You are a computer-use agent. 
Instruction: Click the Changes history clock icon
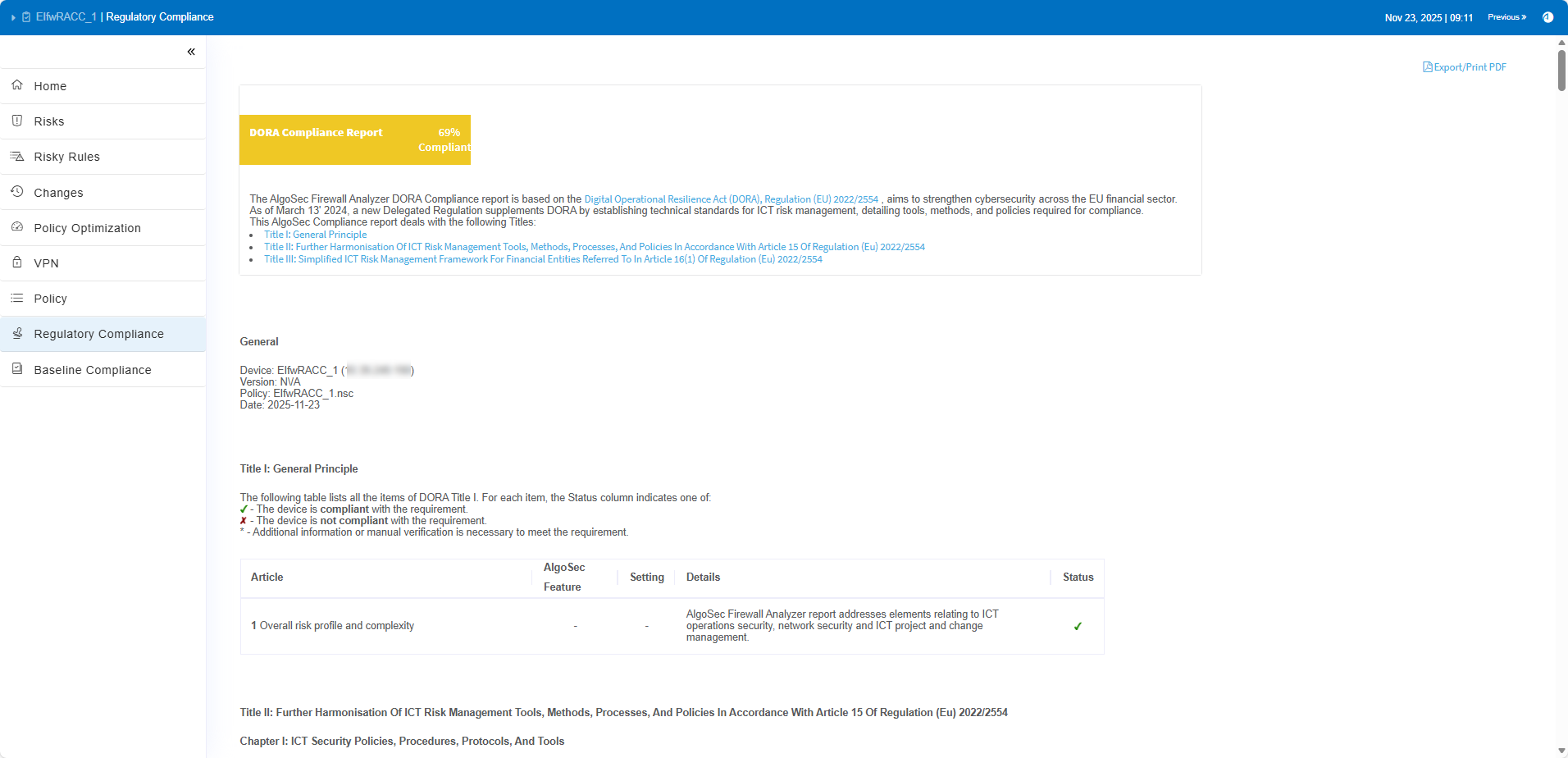click(x=17, y=192)
